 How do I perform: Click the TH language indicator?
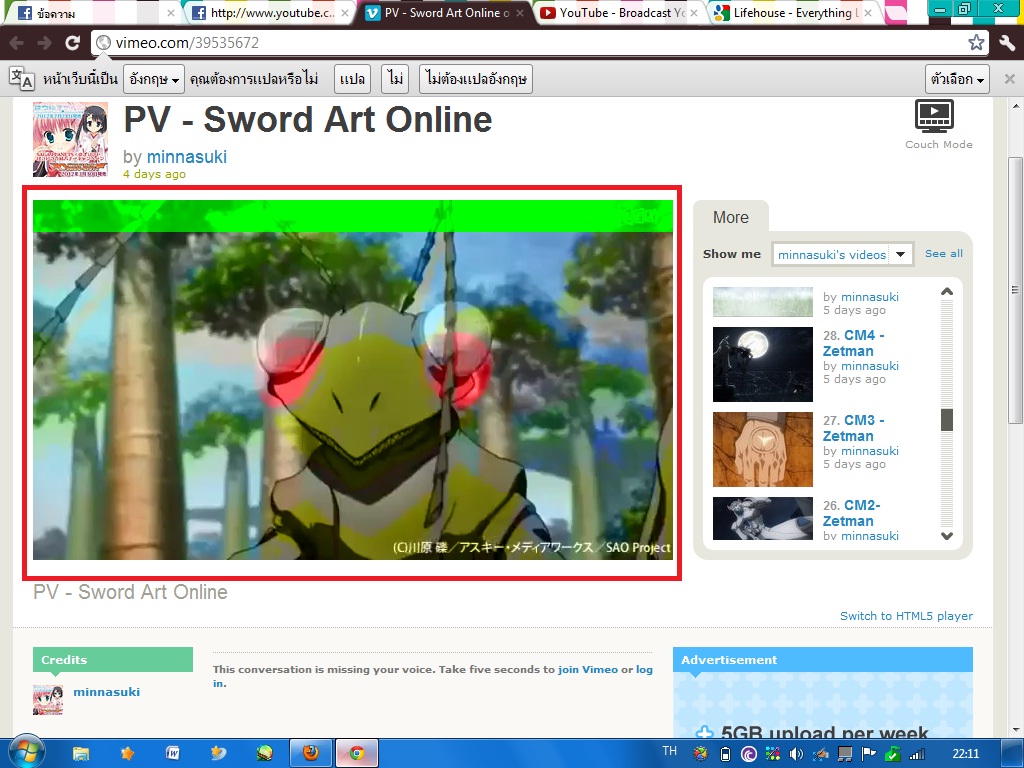point(670,751)
